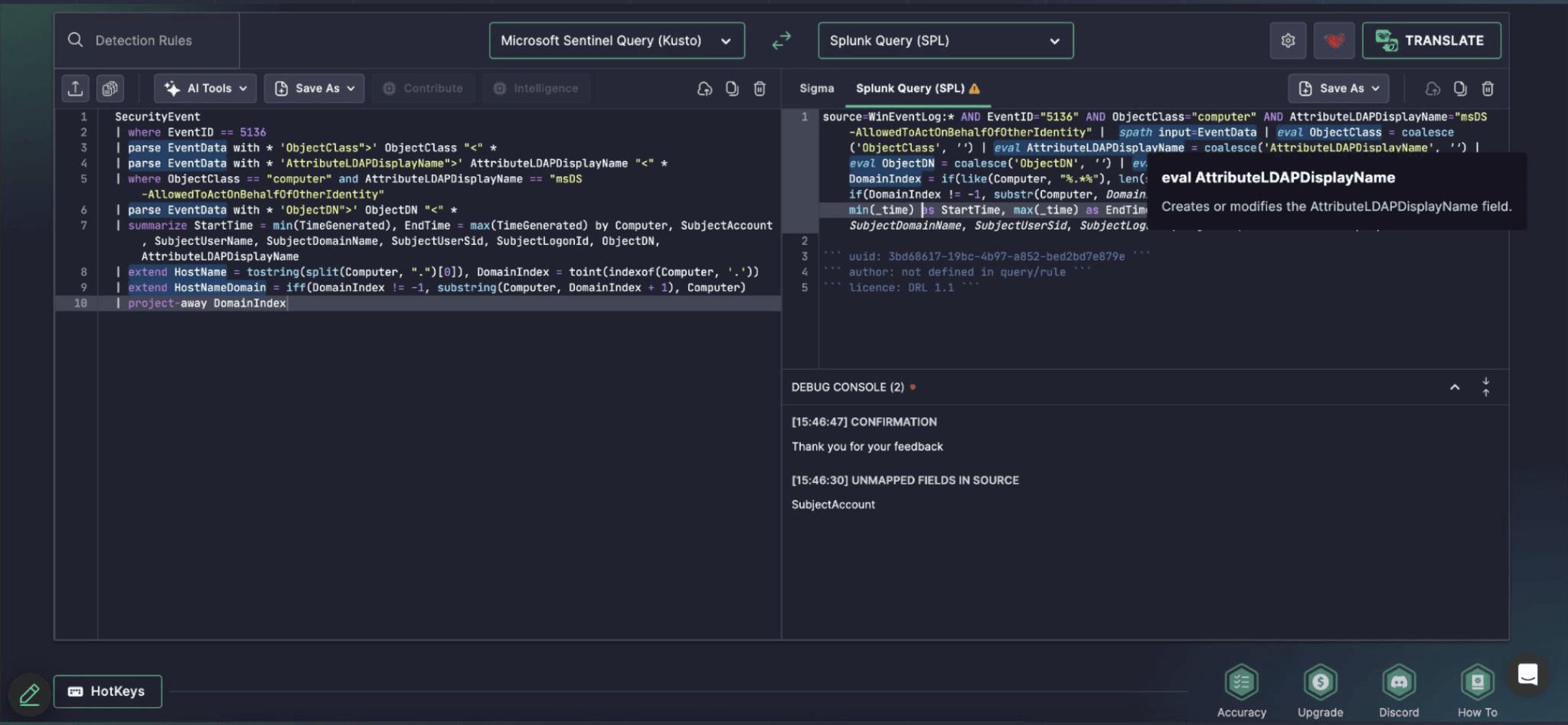Copy the translated Splunk query
1568x725 pixels.
pos(1459,88)
